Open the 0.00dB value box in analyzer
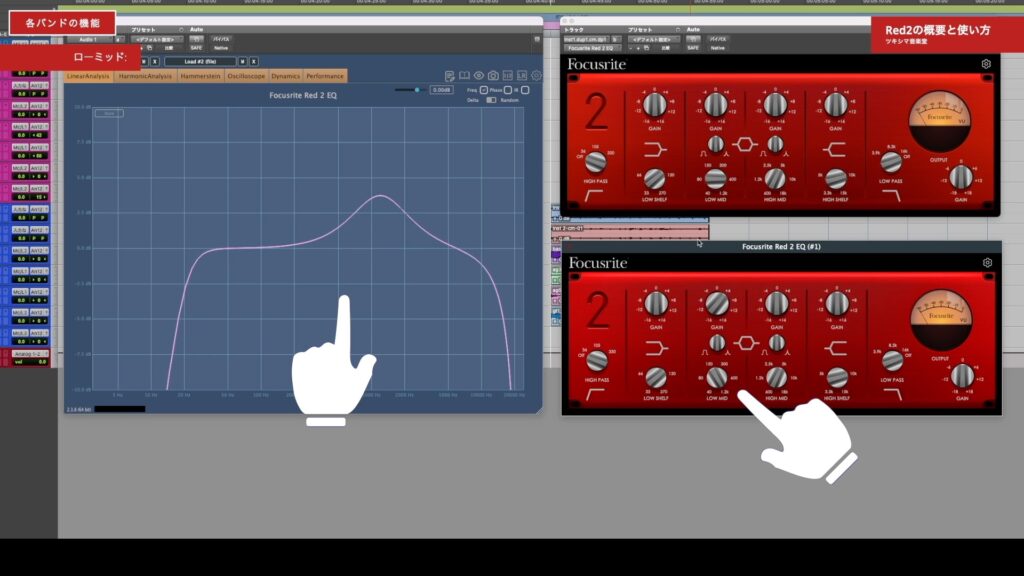This screenshot has height=576, width=1024. coord(441,90)
